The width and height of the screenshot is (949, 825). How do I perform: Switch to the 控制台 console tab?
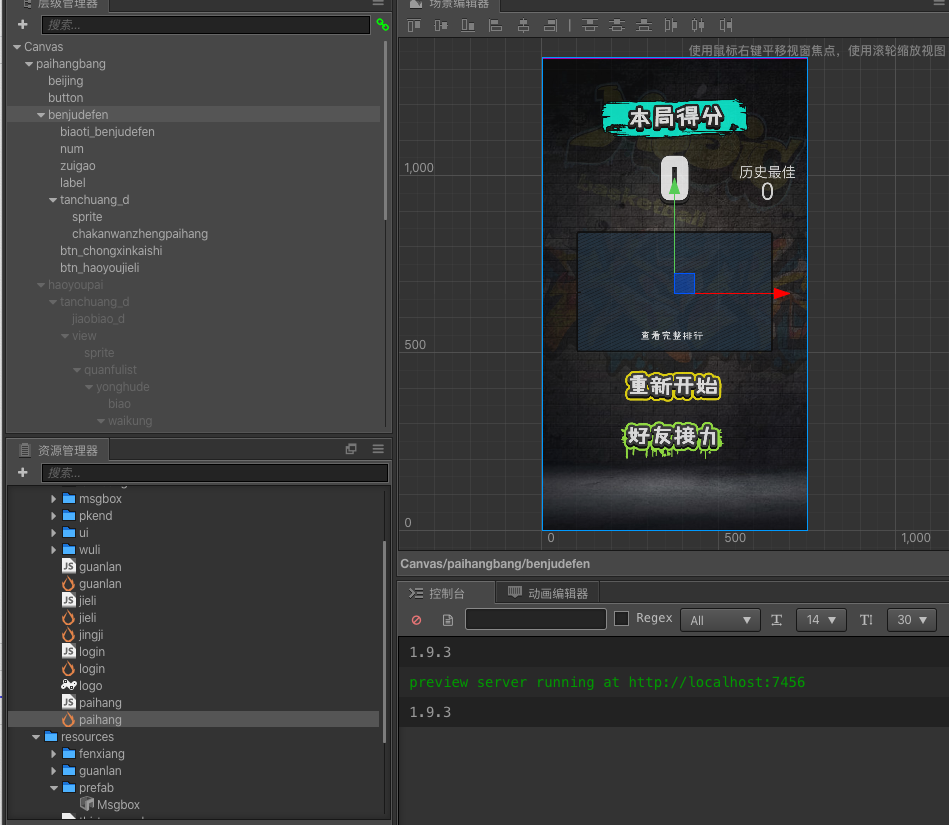pyautogui.click(x=445, y=593)
